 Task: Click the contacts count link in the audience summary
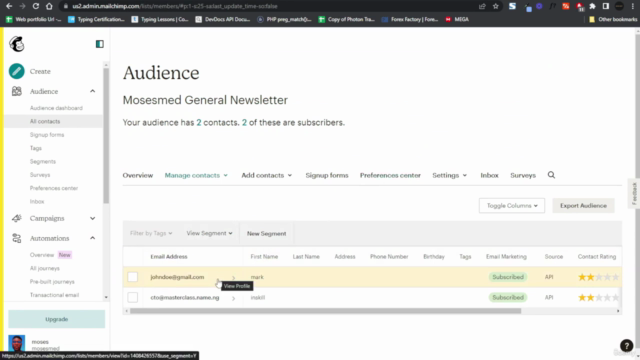[x=199, y=122]
